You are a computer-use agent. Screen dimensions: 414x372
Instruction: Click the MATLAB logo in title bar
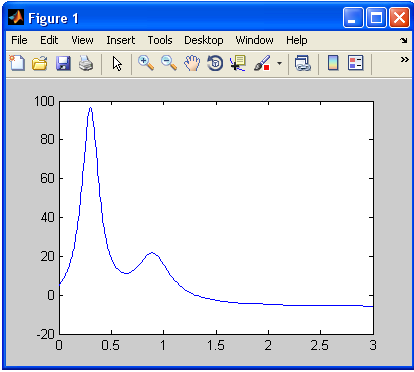tap(16, 17)
